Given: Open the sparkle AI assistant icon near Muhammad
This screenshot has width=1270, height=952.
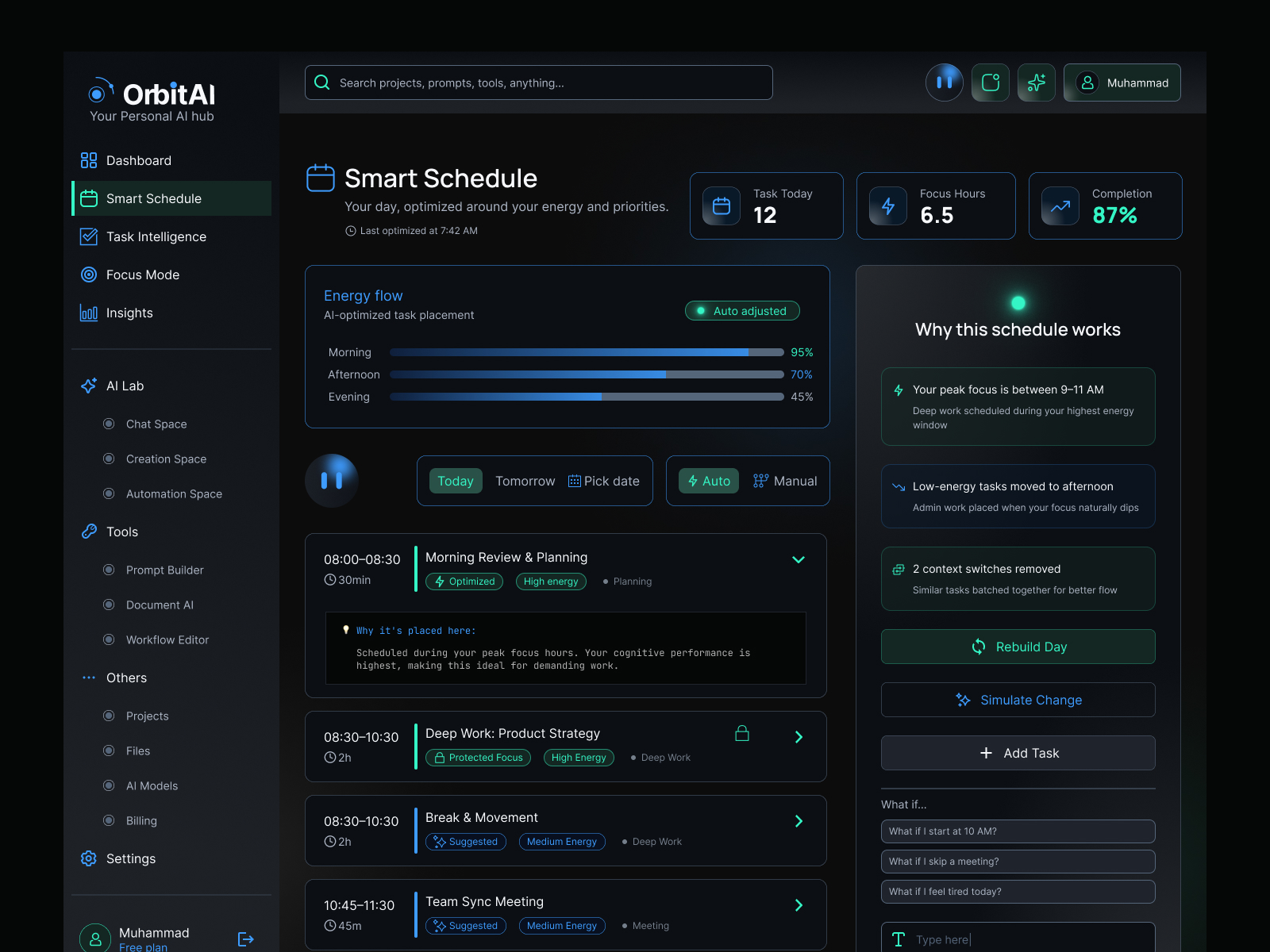Looking at the screenshot, I should 1036,82.
